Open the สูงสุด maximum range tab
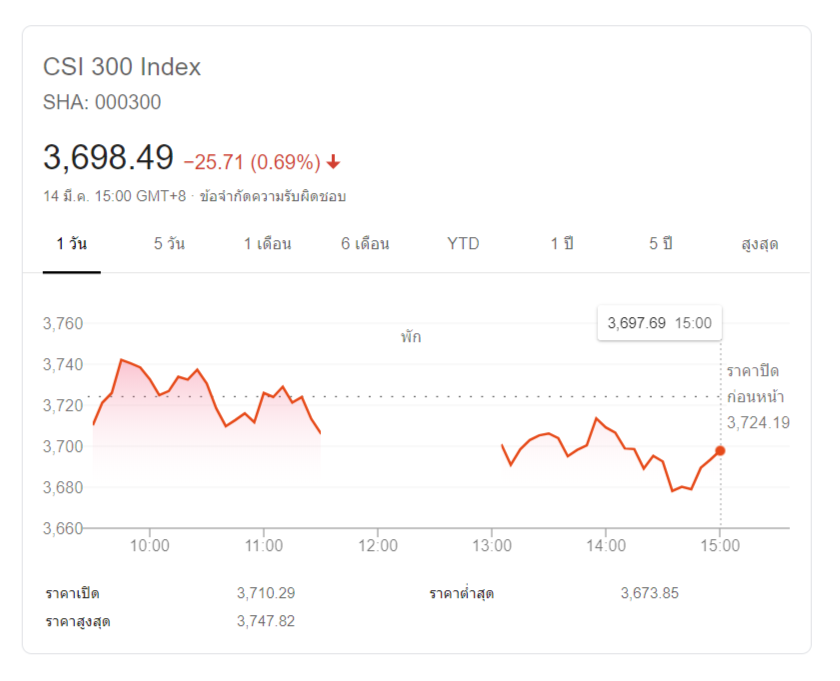 tap(759, 244)
